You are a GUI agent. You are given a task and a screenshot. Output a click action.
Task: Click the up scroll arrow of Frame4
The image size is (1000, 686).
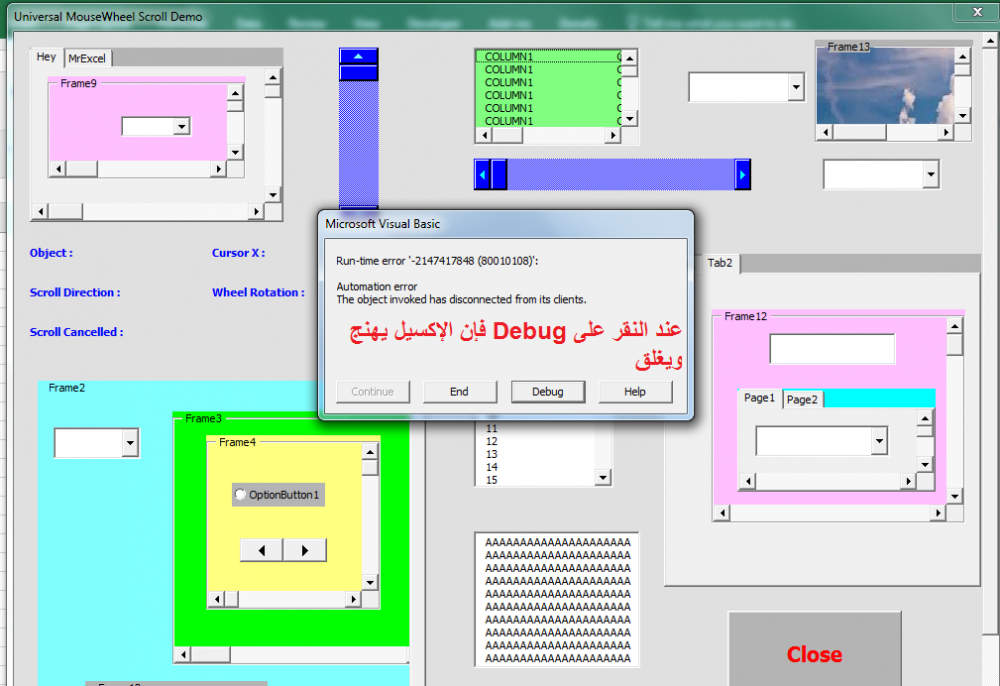coord(371,451)
